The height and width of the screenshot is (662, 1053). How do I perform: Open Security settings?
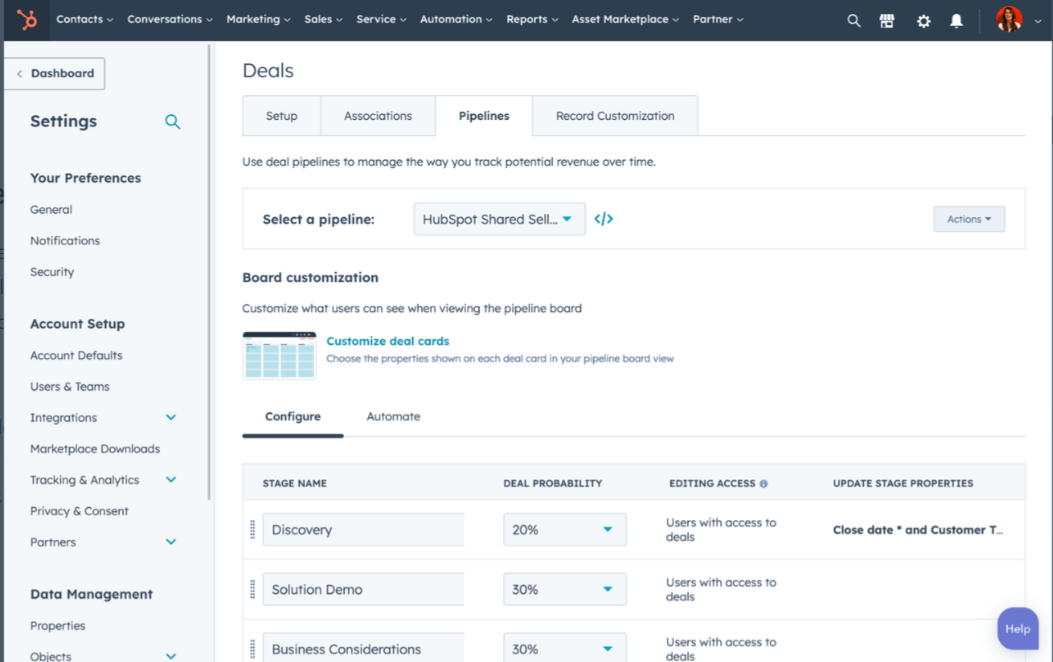point(52,272)
